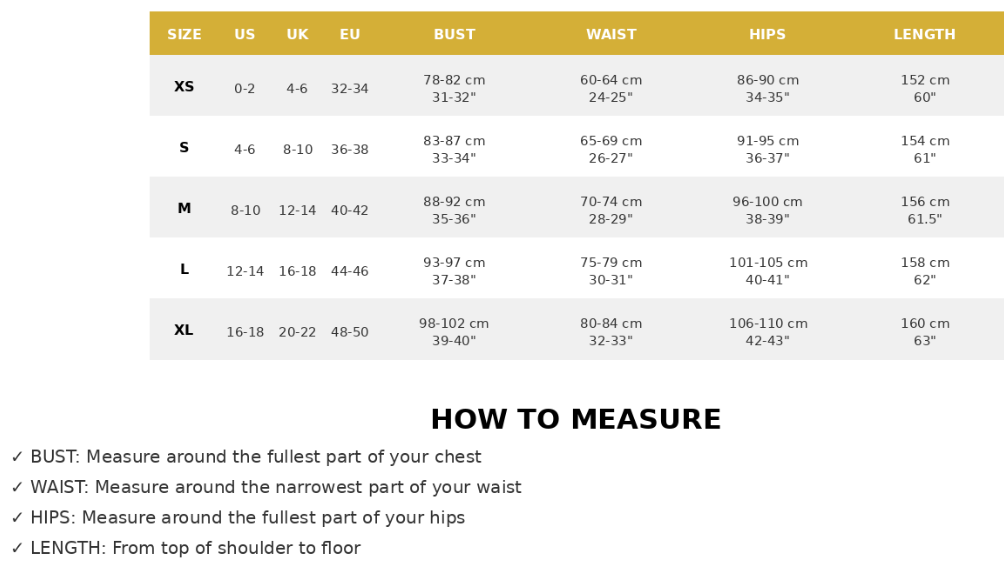This screenshot has height=567, width=1007.
Task: Click the HOW TO MEASURE heading
Action: click(x=575, y=420)
